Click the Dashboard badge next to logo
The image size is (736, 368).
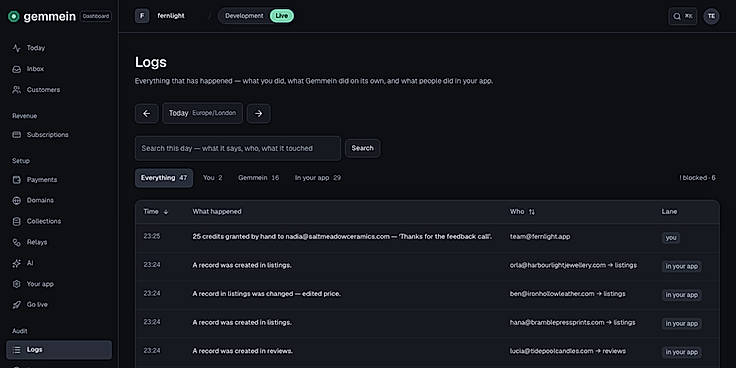point(96,16)
